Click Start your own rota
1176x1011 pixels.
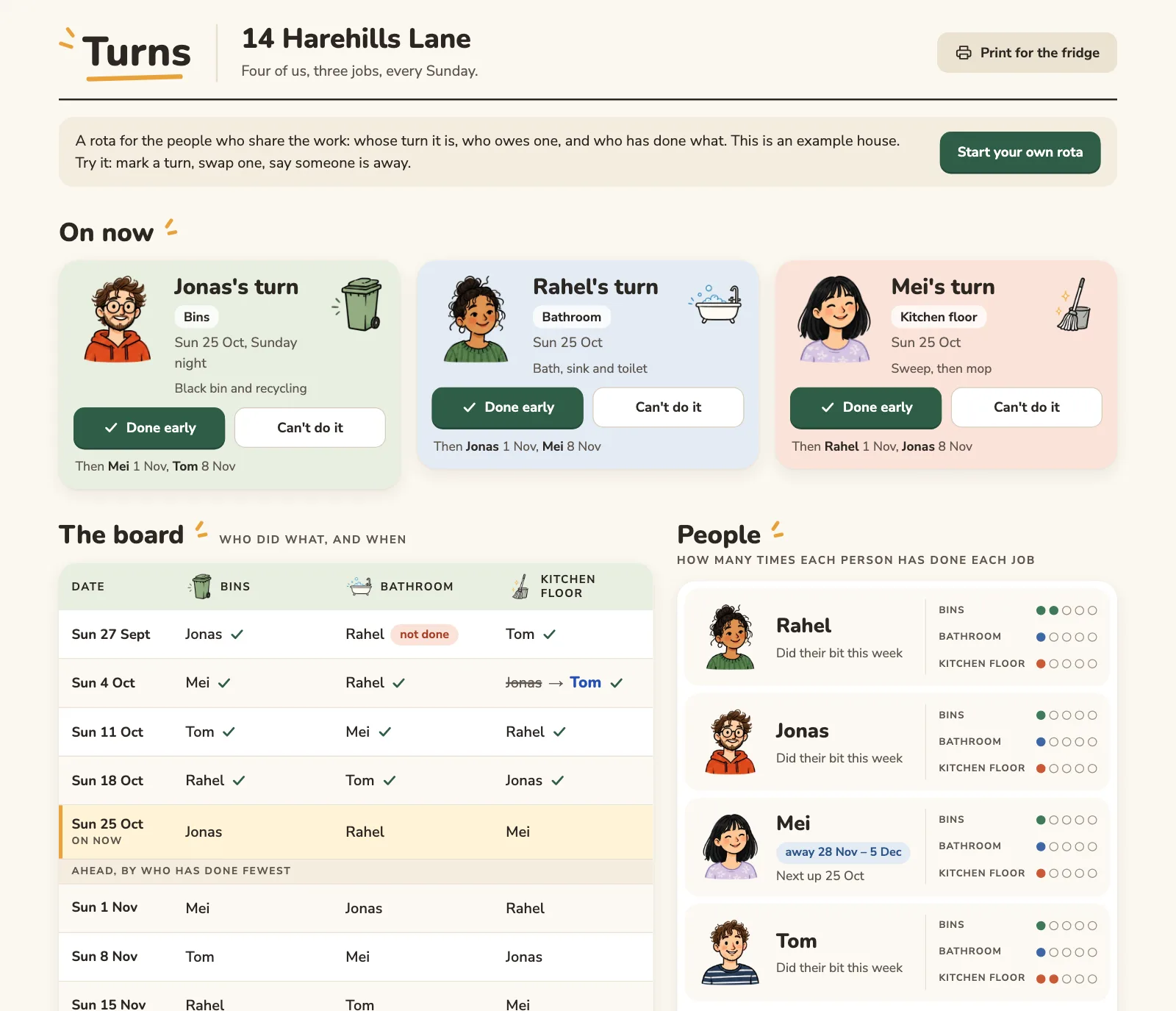click(x=1020, y=152)
